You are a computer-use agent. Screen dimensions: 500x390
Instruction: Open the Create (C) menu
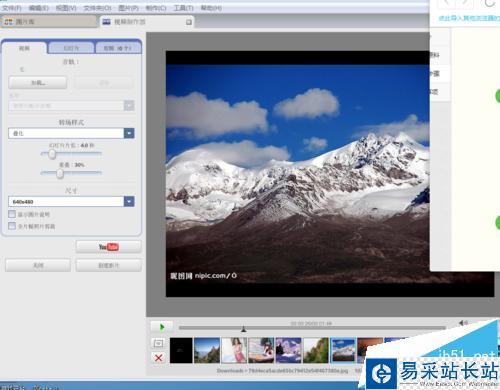tap(156, 7)
